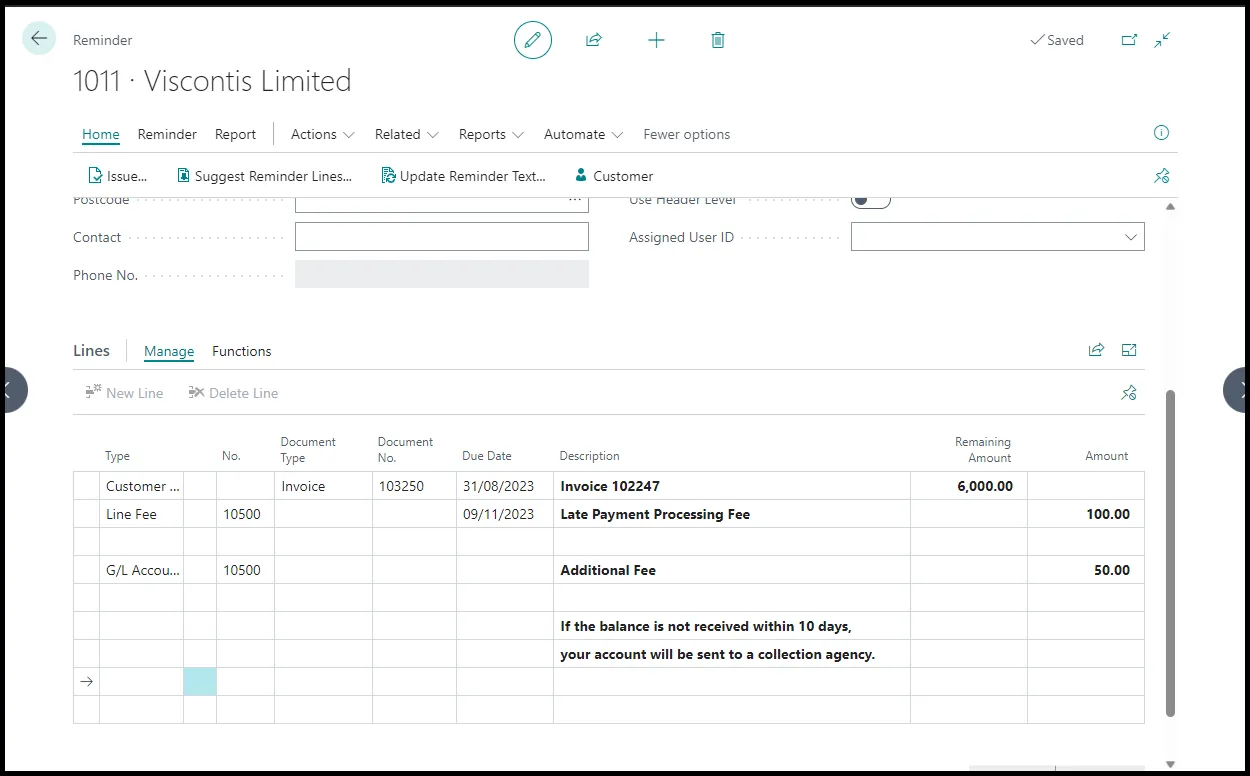Click the 'Line Fee' type cell
The image size is (1250, 776).
141,514
